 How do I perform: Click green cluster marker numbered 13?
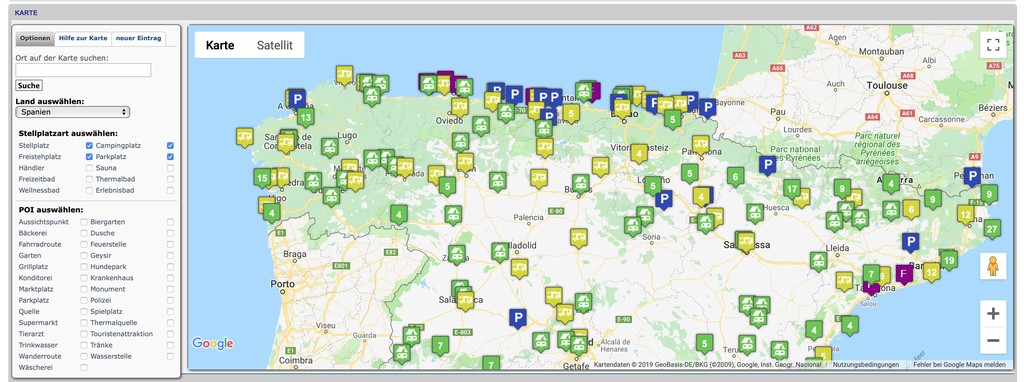coord(305,118)
